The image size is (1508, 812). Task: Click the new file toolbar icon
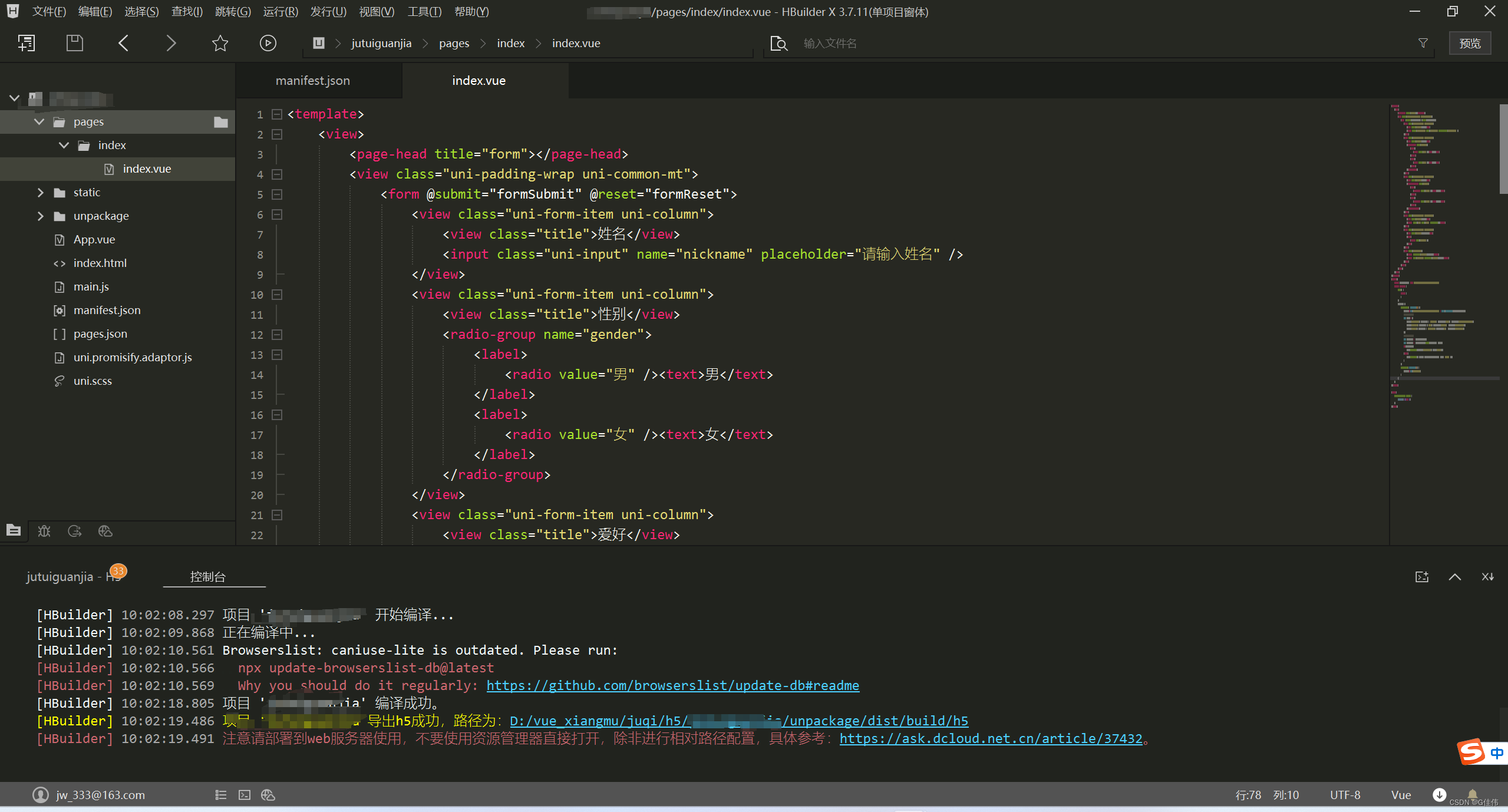coord(27,43)
